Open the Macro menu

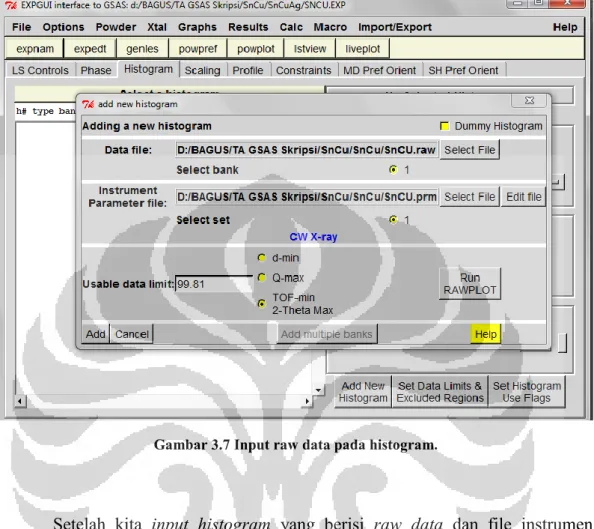[330, 27]
